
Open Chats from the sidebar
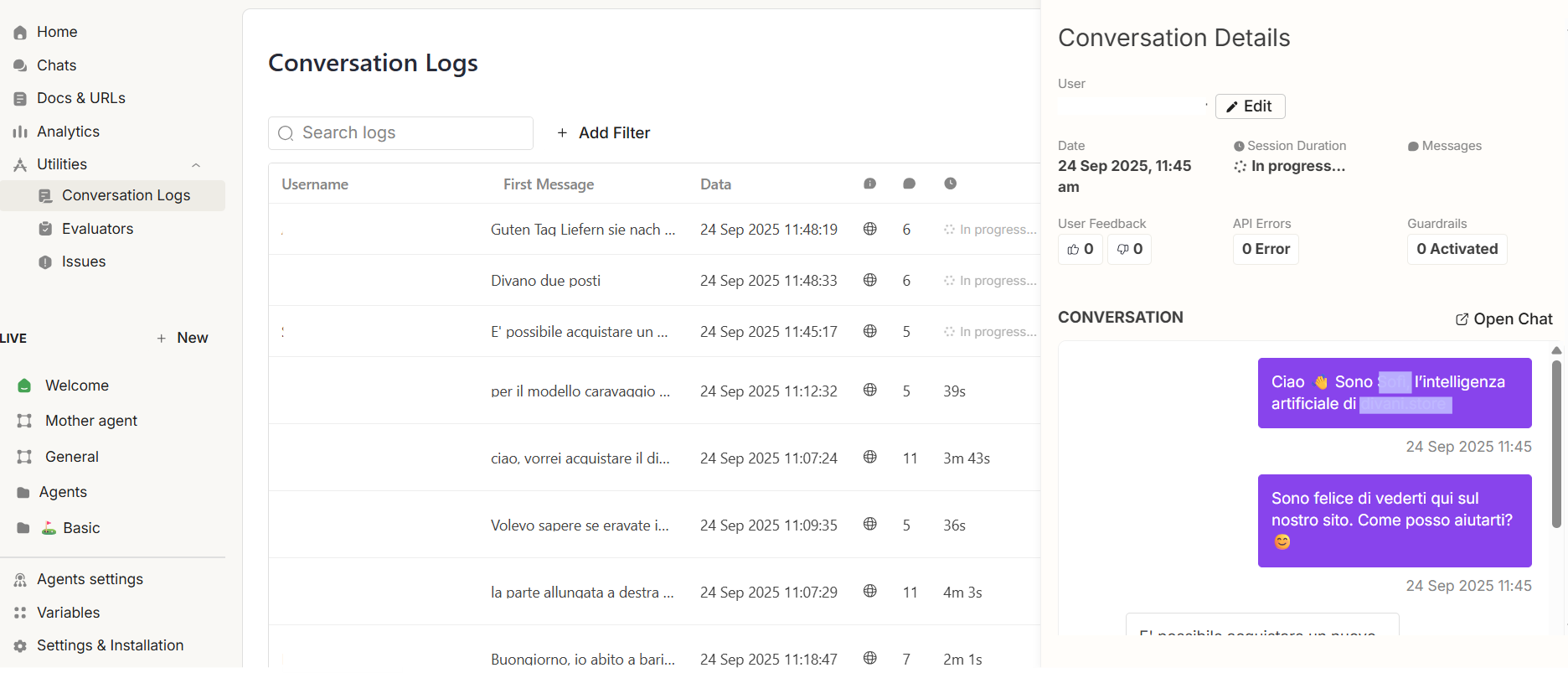[56, 65]
